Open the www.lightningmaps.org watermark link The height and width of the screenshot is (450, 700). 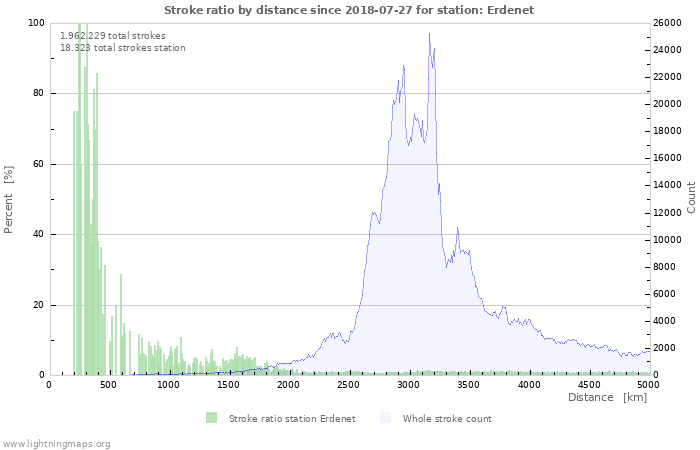coord(56,443)
